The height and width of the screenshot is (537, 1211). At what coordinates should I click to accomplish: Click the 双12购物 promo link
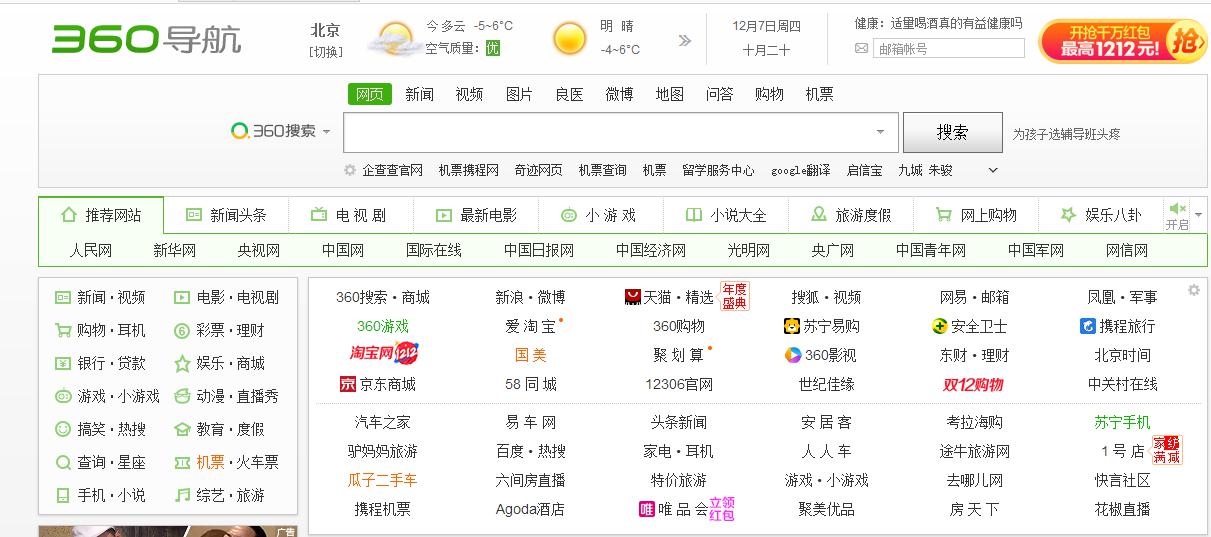(x=973, y=384)
